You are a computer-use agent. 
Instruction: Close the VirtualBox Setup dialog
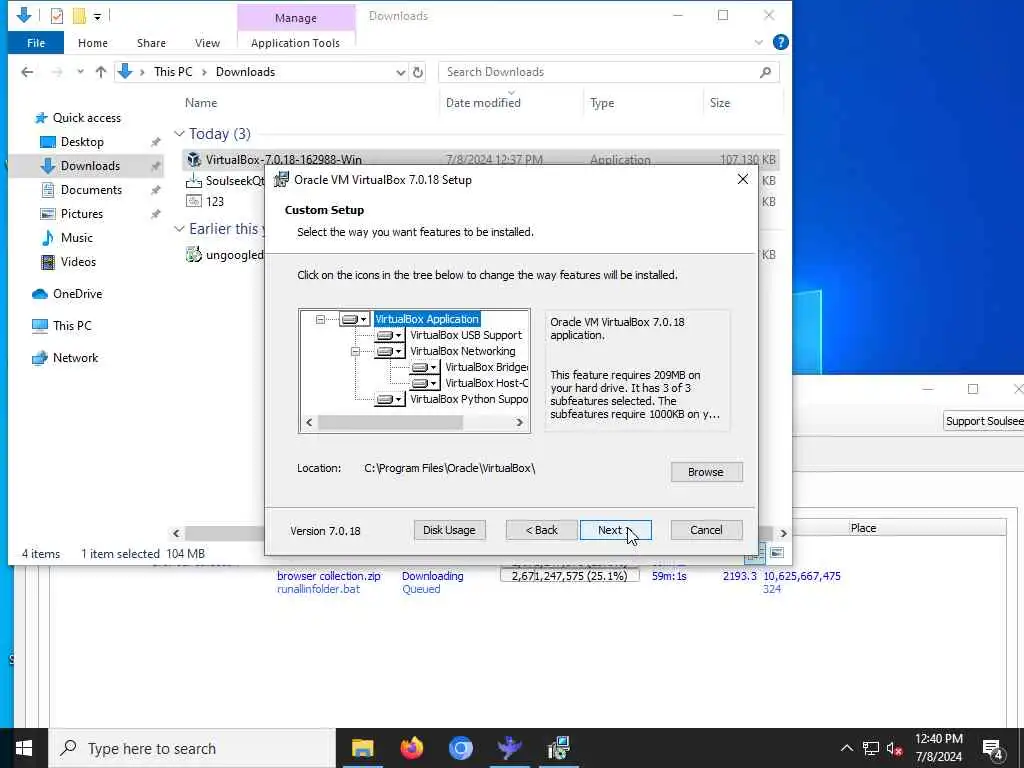(x=743, y=180)
